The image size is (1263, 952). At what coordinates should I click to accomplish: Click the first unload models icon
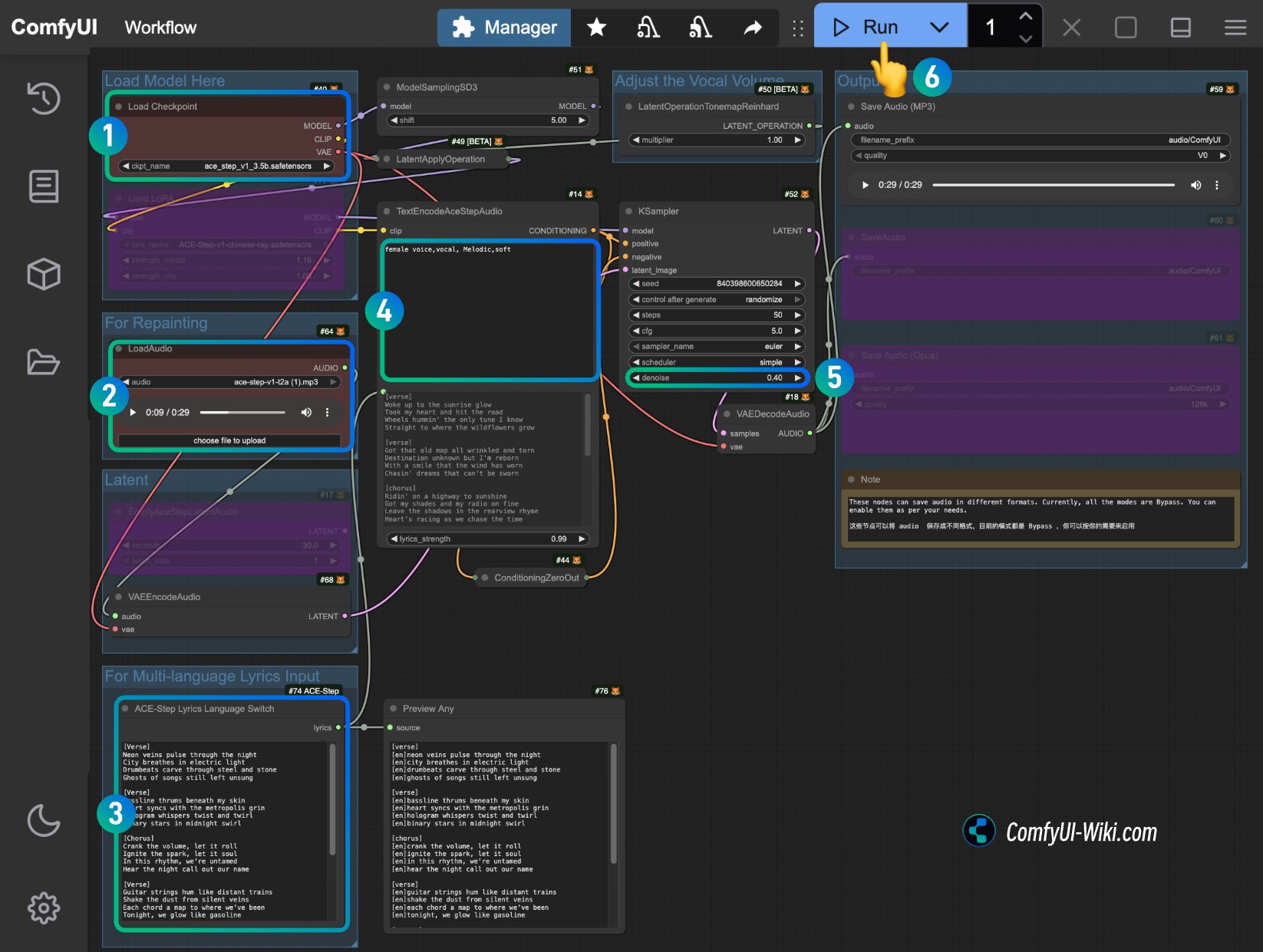pyautogui.click(x=648, y=28)
